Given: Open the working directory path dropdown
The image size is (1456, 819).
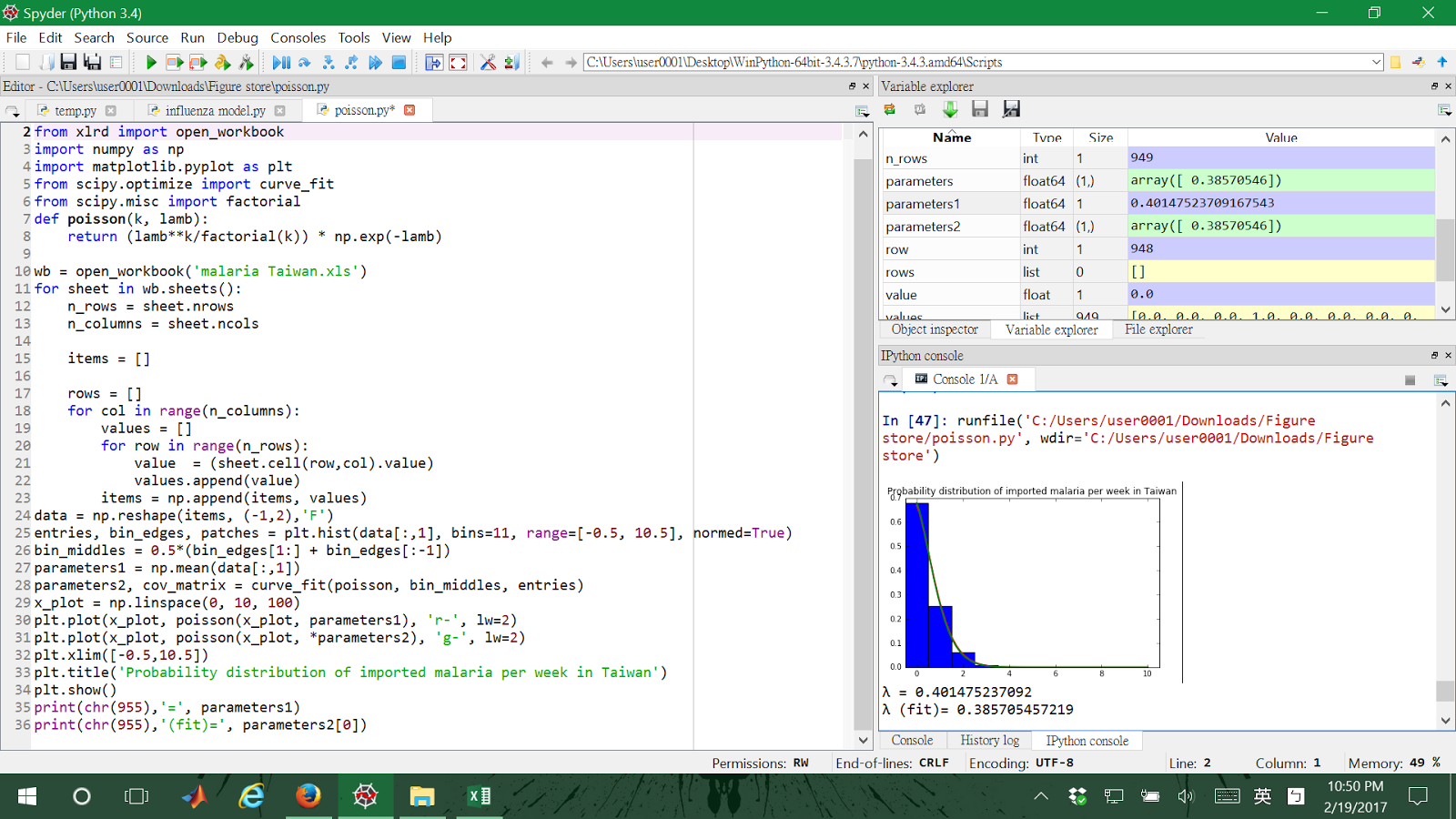Looking at the screenshot, I should 1376,62.
